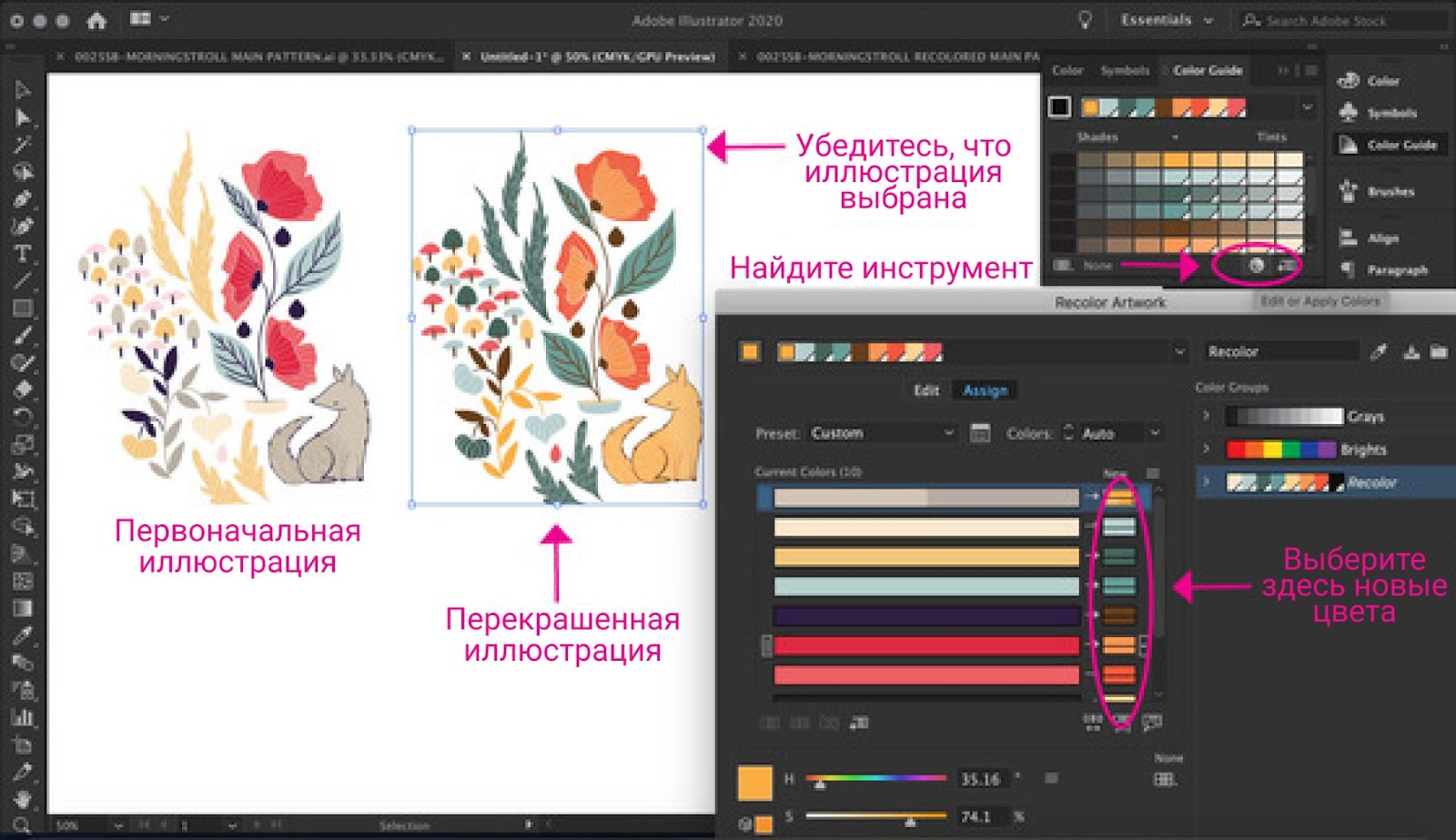
Task: Open the Preset Custom dropdown
Action: pyautogui.click(x=883, y=433)
